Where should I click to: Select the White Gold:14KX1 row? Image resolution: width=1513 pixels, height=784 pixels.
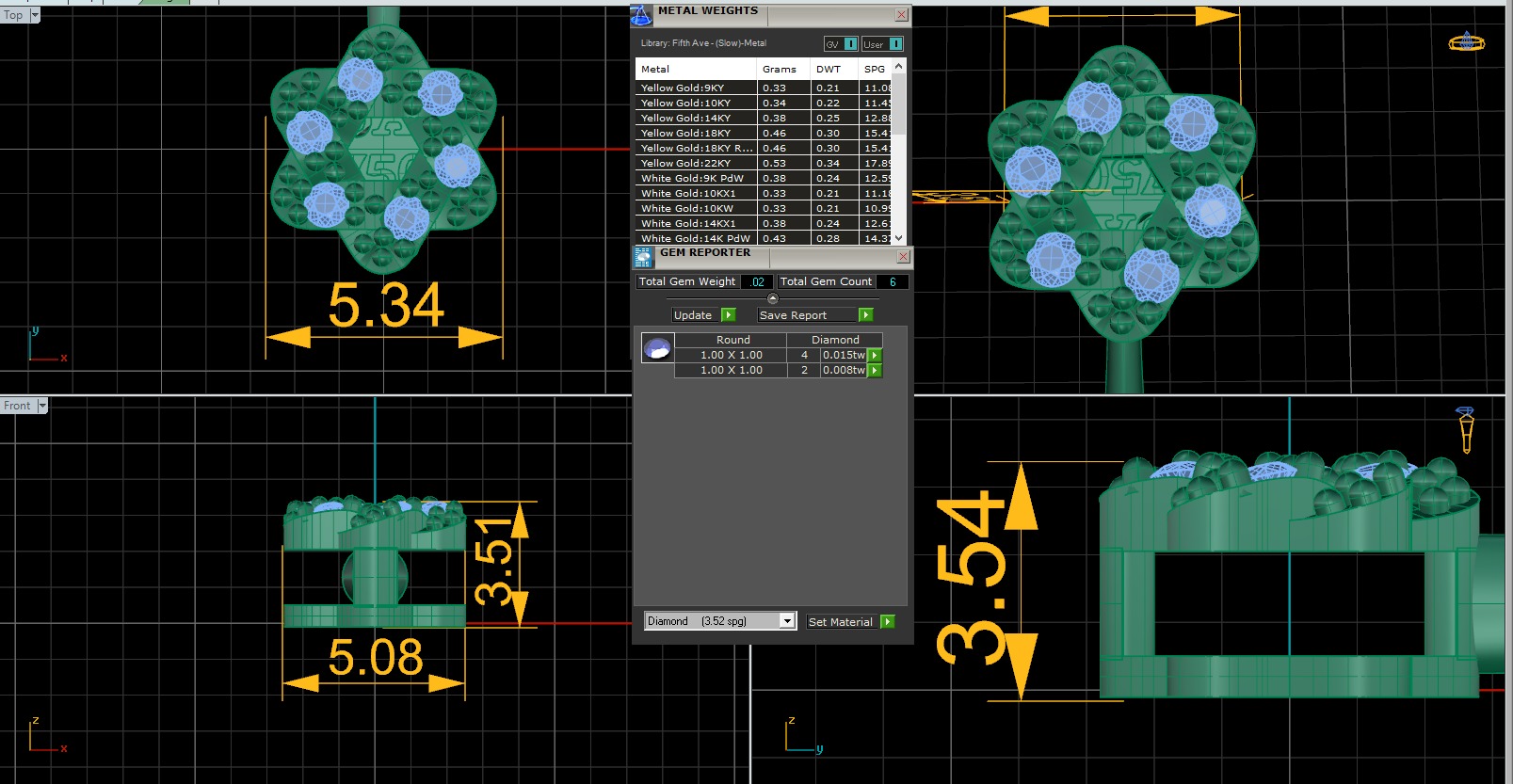point(764,223)
